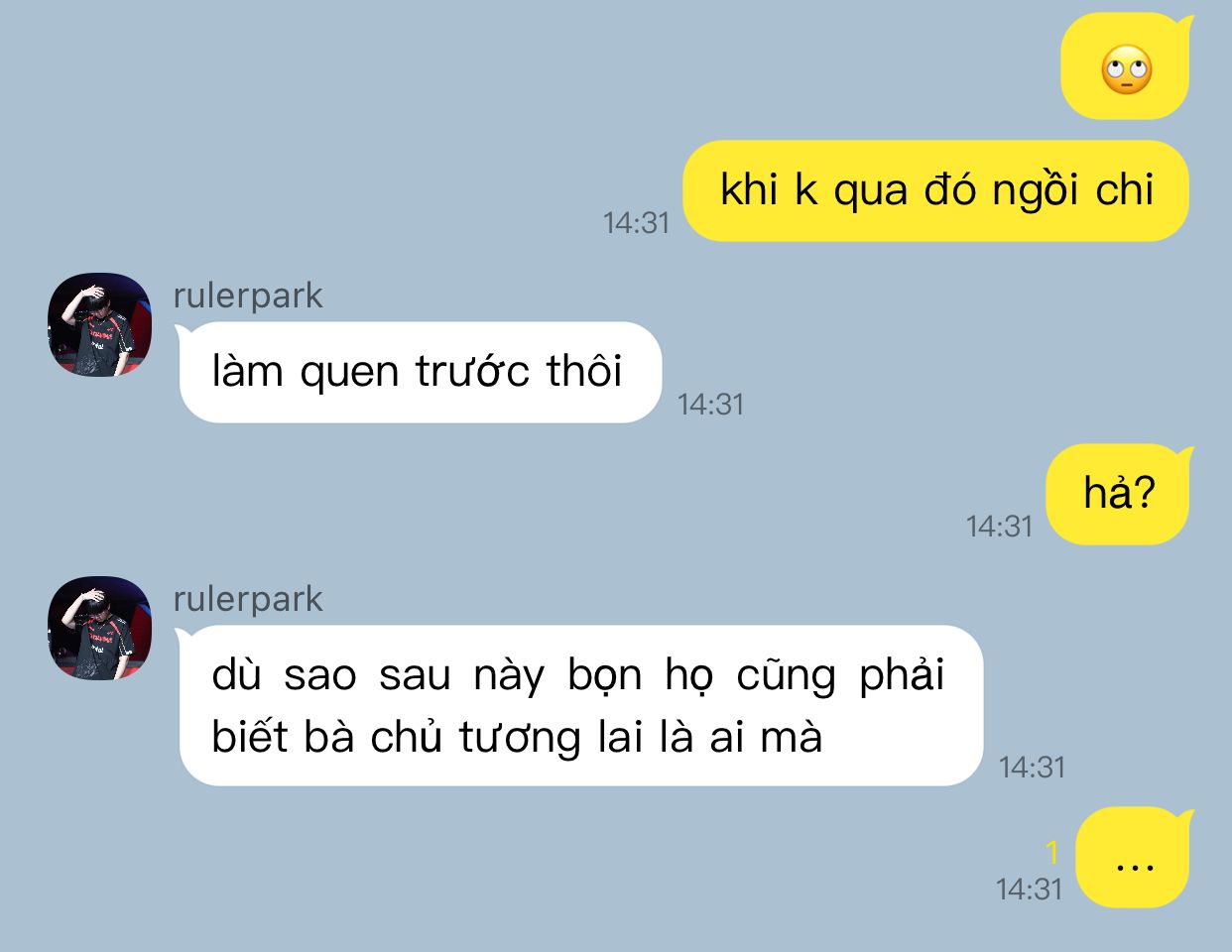The width and height of the screenshot is (1232, 952).
Task: Tap the eye-roll emoji message bubble
Action: (x=1125, y=67)
